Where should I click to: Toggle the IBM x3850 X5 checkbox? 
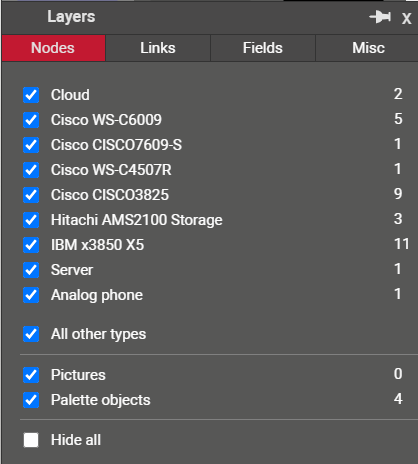(x=31, y=245)
